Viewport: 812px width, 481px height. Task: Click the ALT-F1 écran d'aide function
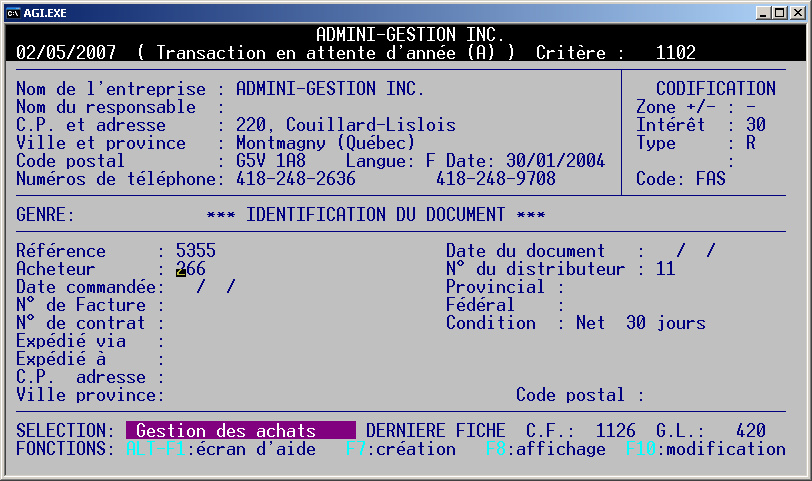point(221,449)
